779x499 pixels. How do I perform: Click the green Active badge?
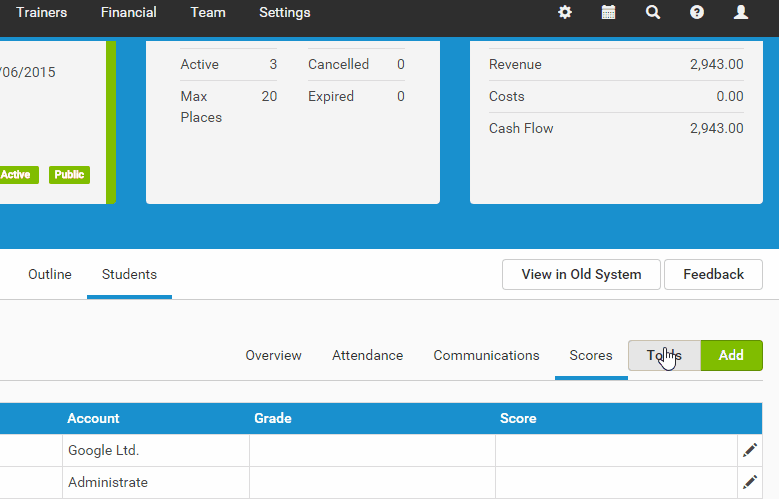coord(17,175)
